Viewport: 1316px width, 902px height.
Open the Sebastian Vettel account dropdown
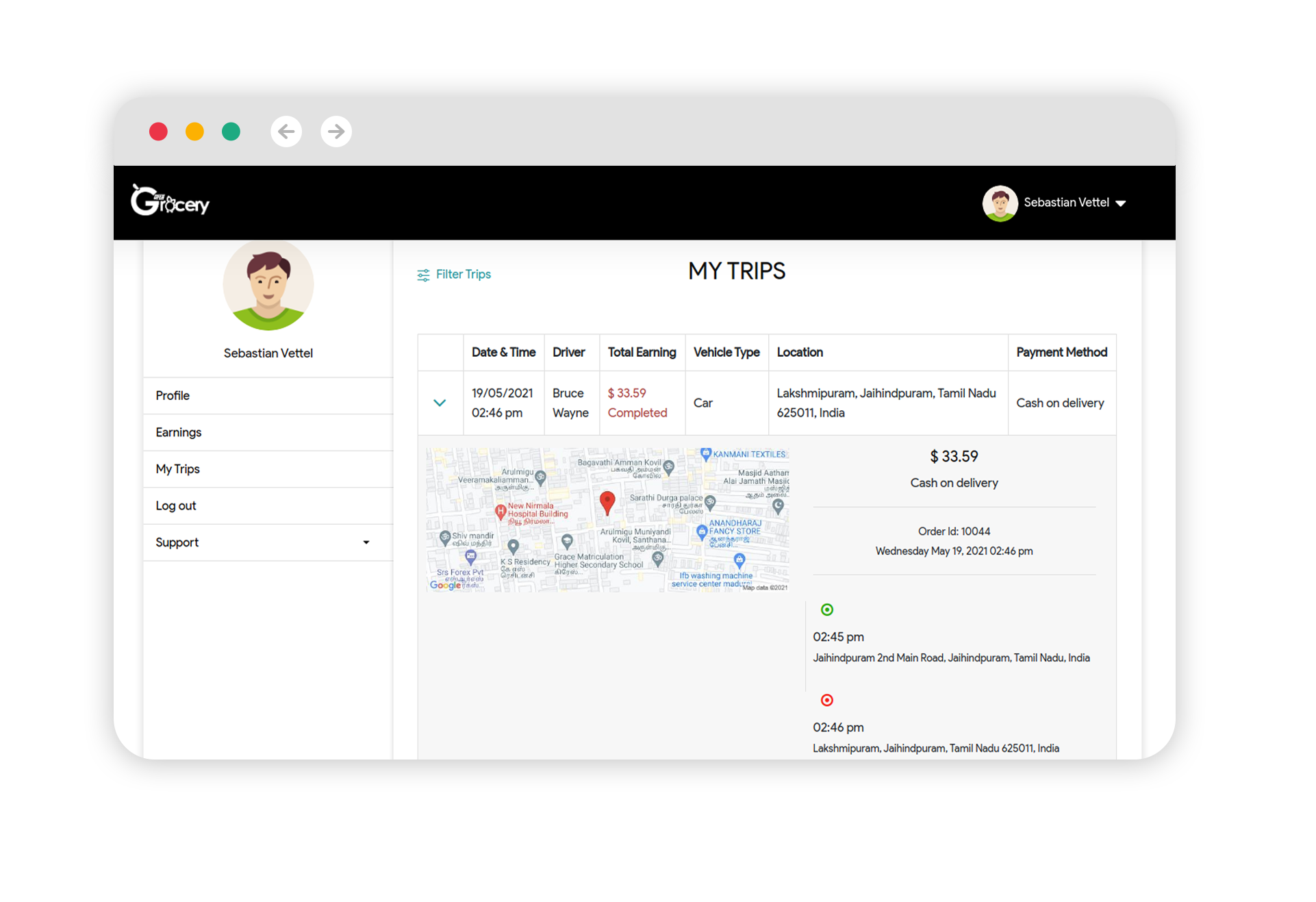coord(1055,203)
